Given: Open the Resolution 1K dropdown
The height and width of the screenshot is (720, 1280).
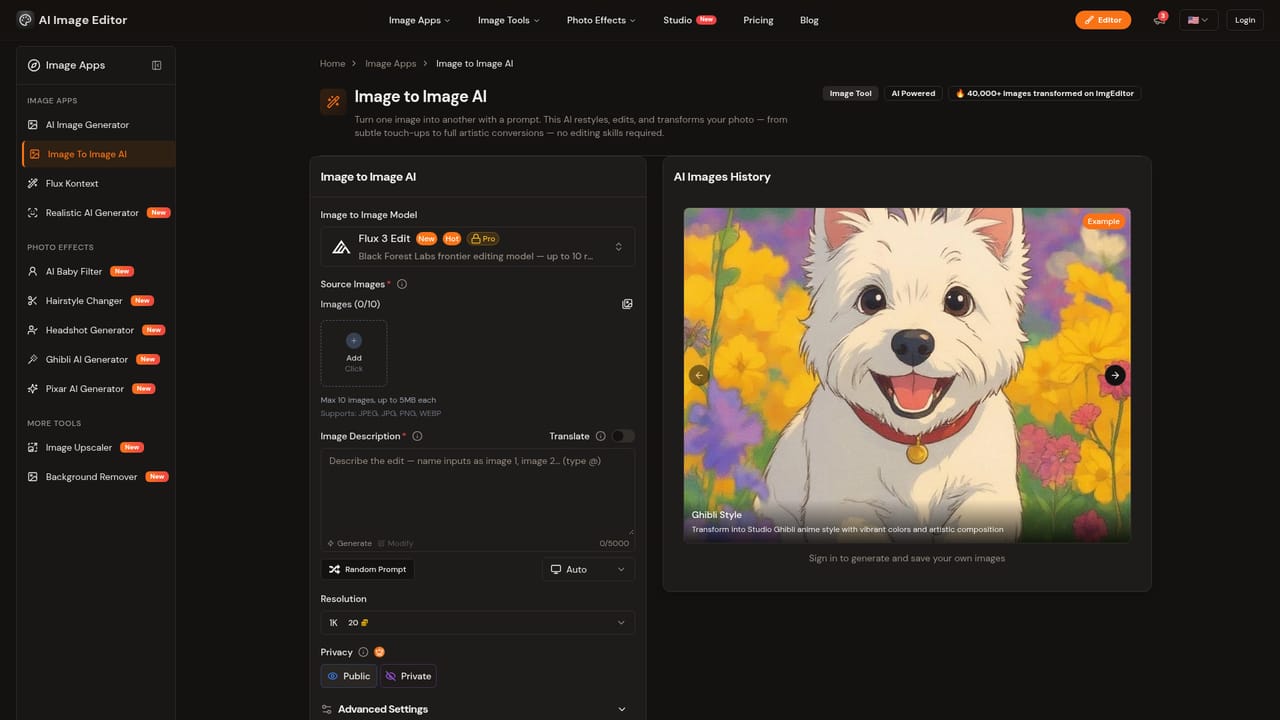Looking at the screenshot, I should tap(478, 622).
